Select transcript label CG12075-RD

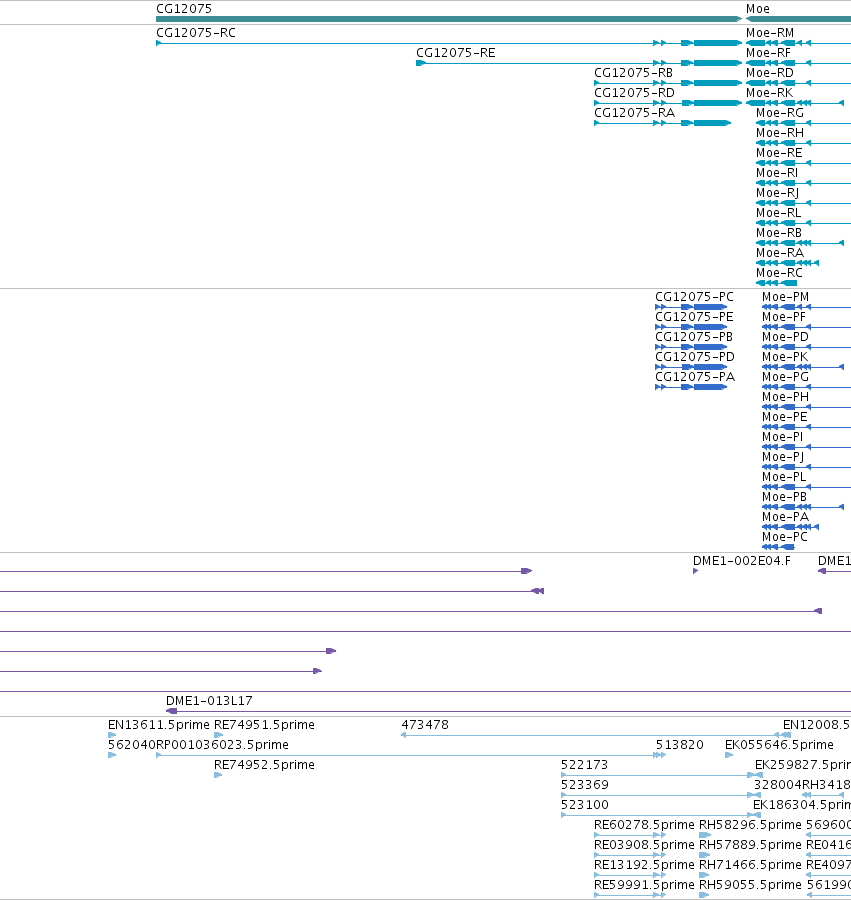pos(634,93)
